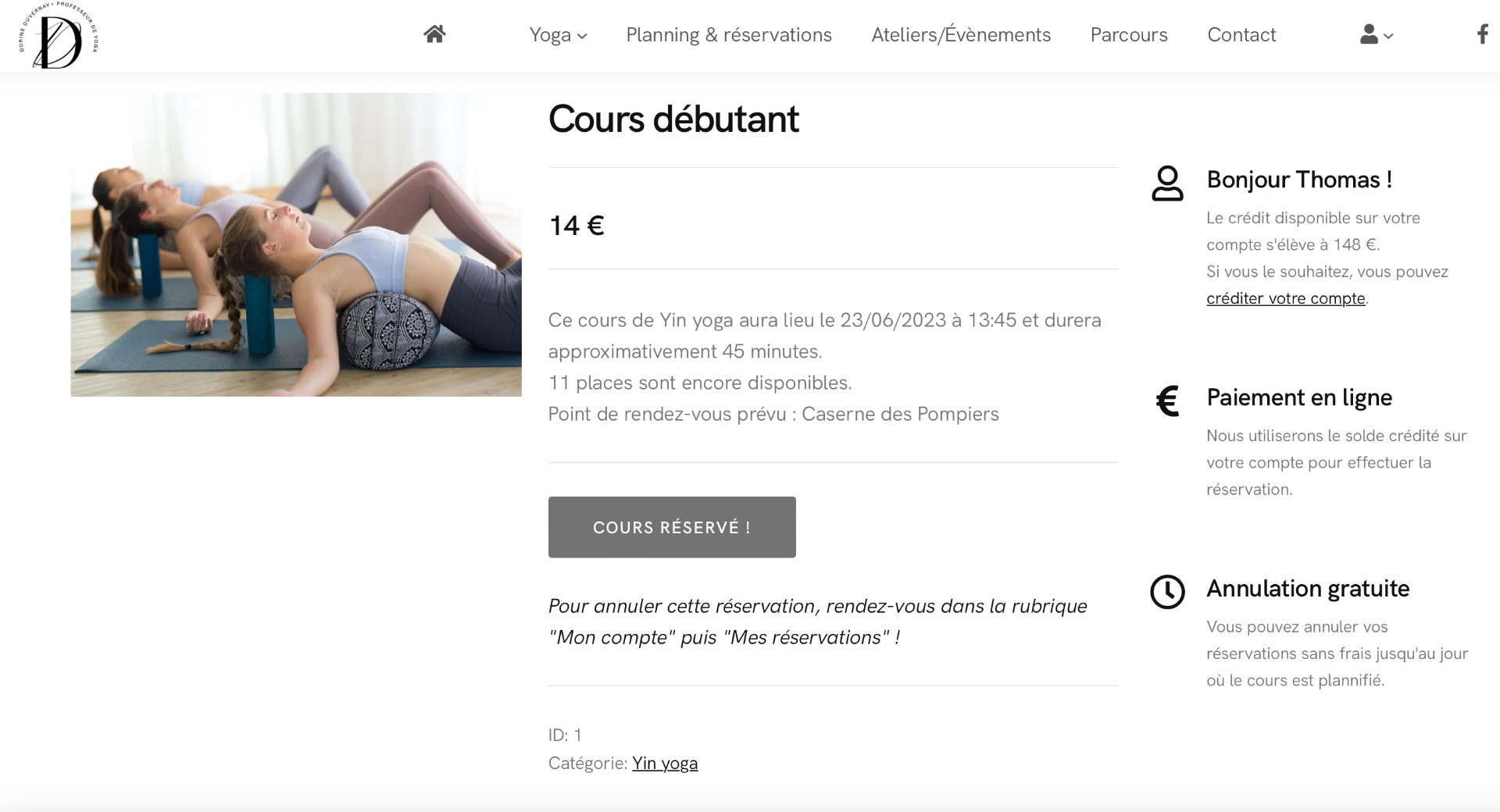Image resolution: width=1500 pixels, height=812 pixels.
Task: Click the Dorine Duvernay logo
Action: (59, 35)
